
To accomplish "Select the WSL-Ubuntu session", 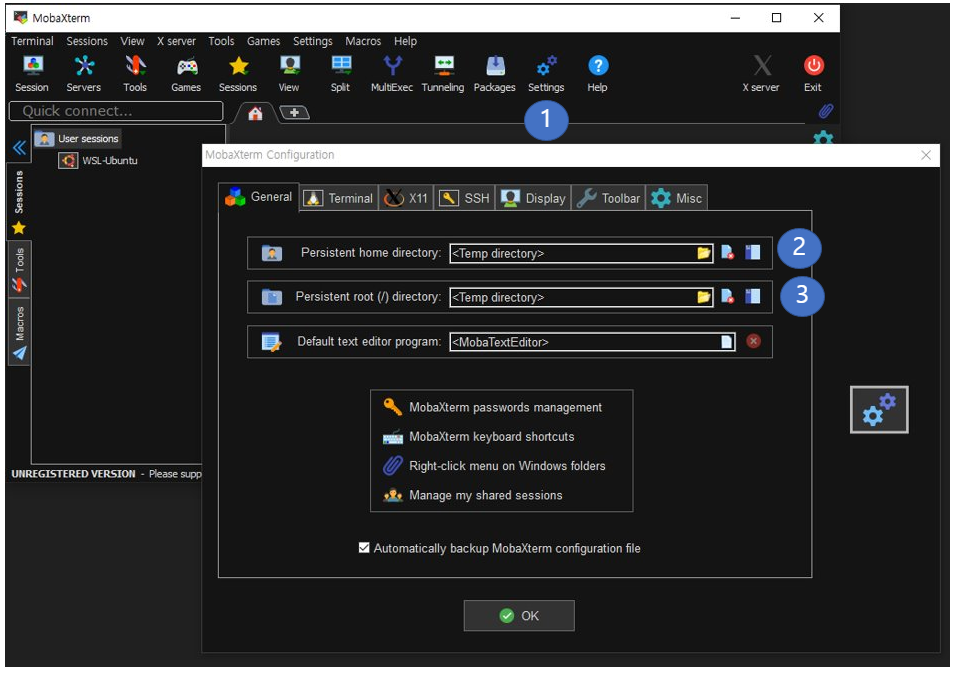I will click(x=98, y=161).
